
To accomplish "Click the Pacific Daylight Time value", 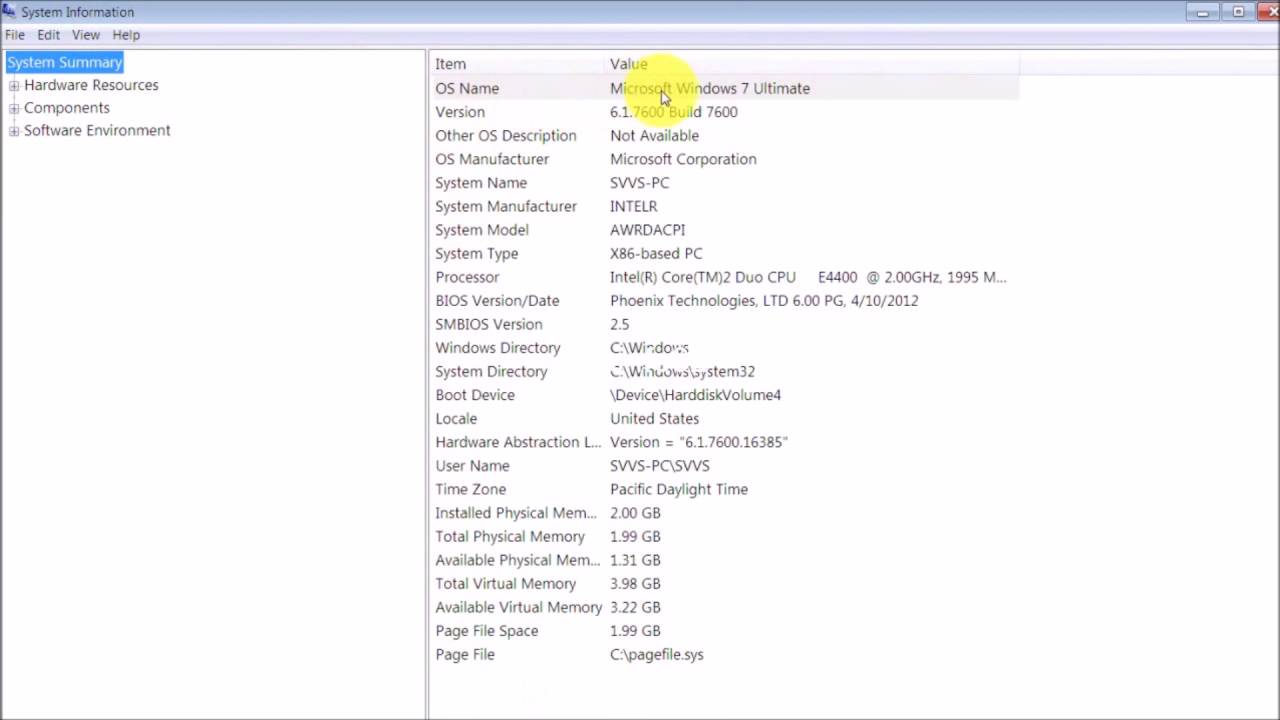I will coord(679,489).
